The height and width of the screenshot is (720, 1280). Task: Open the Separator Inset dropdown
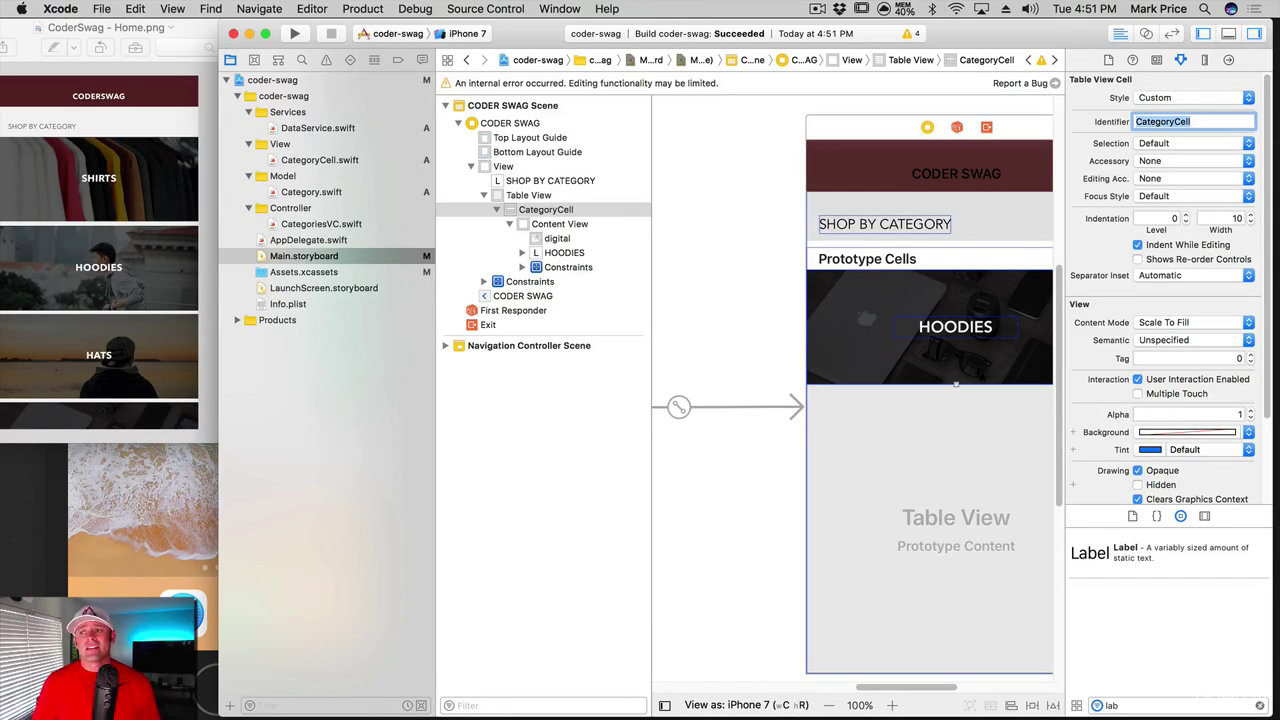[x=1195, y=275]
